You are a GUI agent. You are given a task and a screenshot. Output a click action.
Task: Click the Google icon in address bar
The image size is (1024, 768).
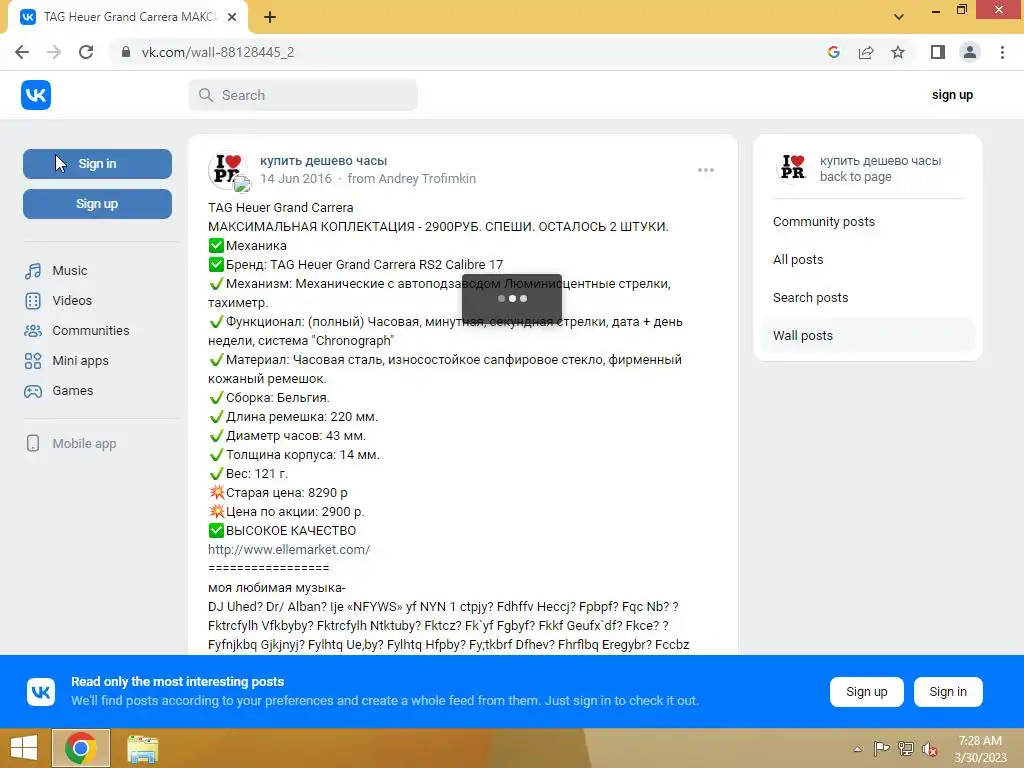coord(833,52)
